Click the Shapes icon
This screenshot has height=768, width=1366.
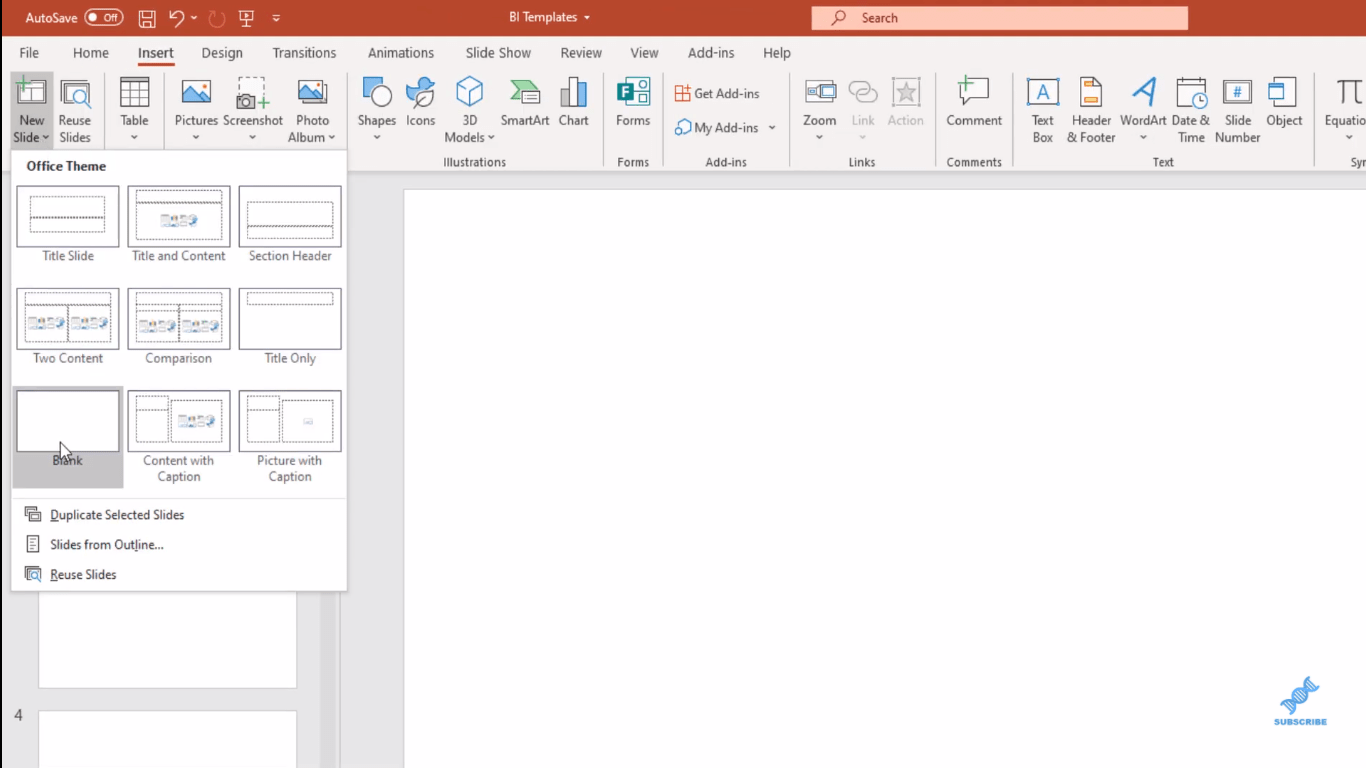point(377,93)
